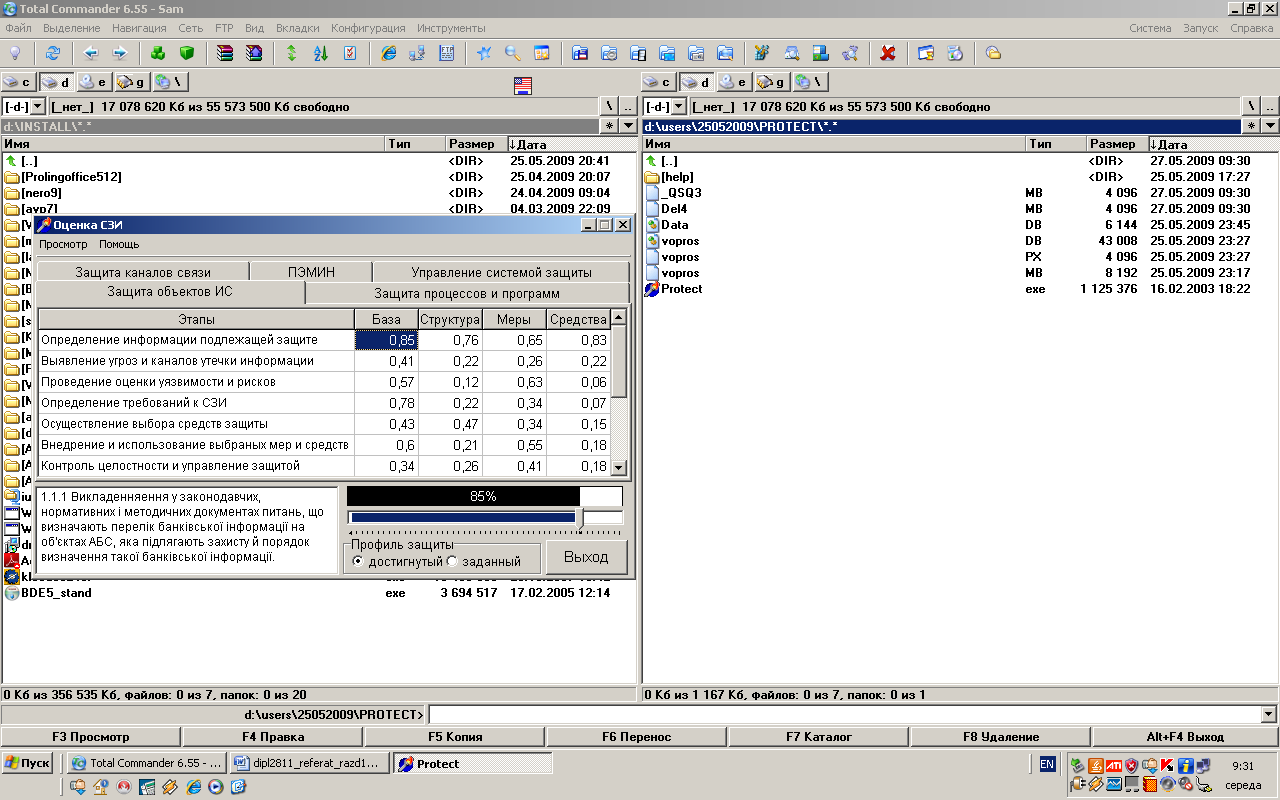
Task: Select the 'заданный' profile radio button
Action: pyautogui.click(x=452, y=561)
